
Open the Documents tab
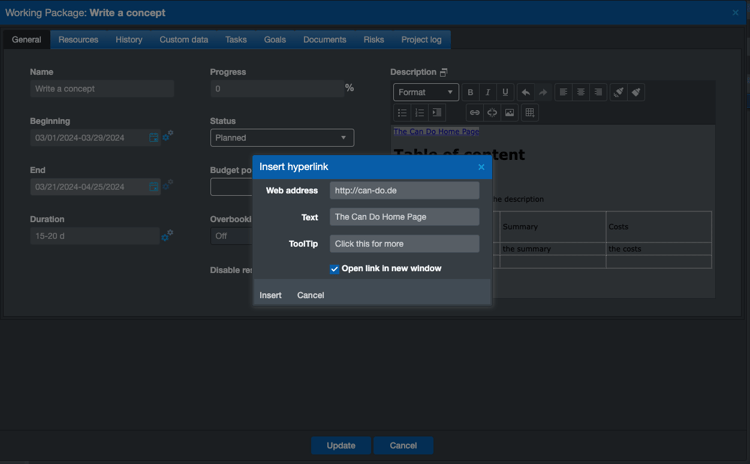coord(325,40)
